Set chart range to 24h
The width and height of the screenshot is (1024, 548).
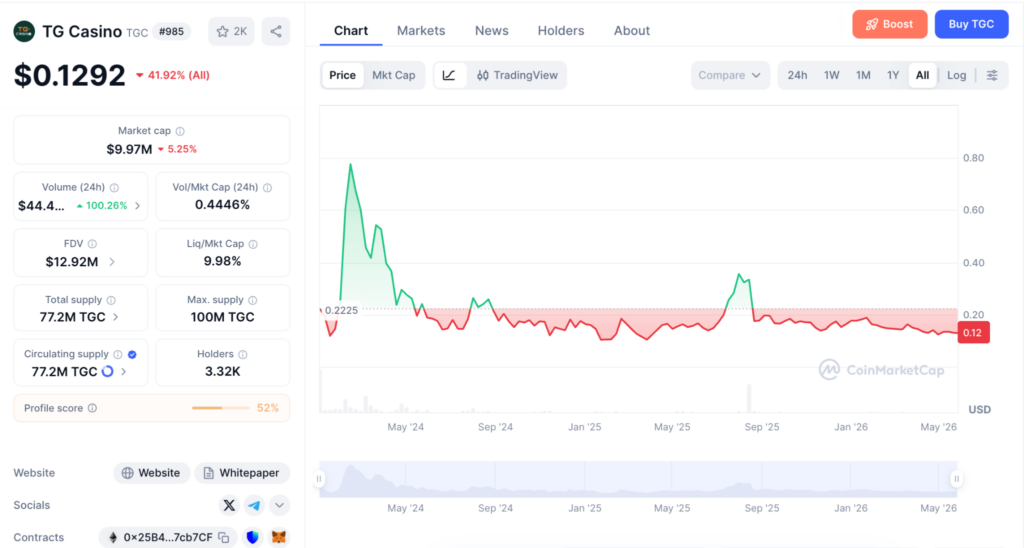[797, 75]
